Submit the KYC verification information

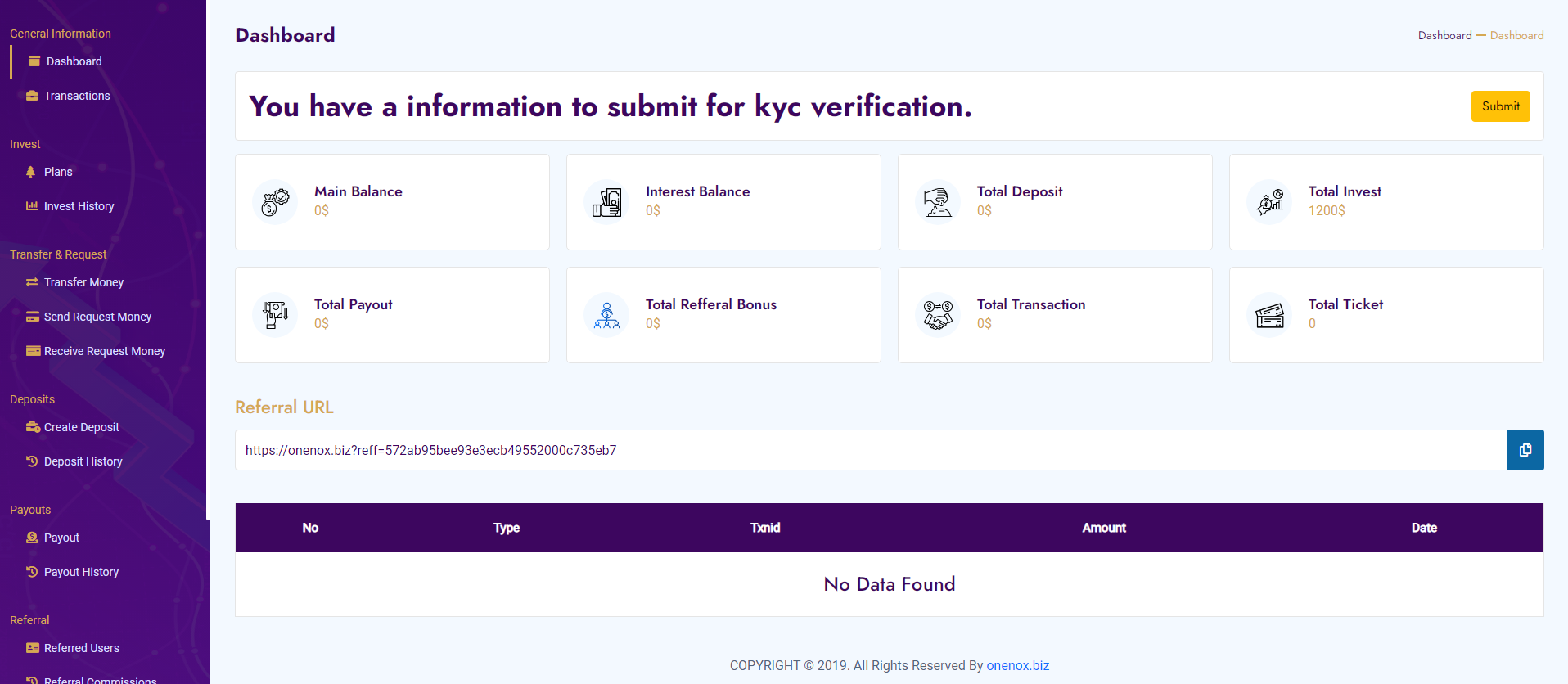tap(1500, 106)
